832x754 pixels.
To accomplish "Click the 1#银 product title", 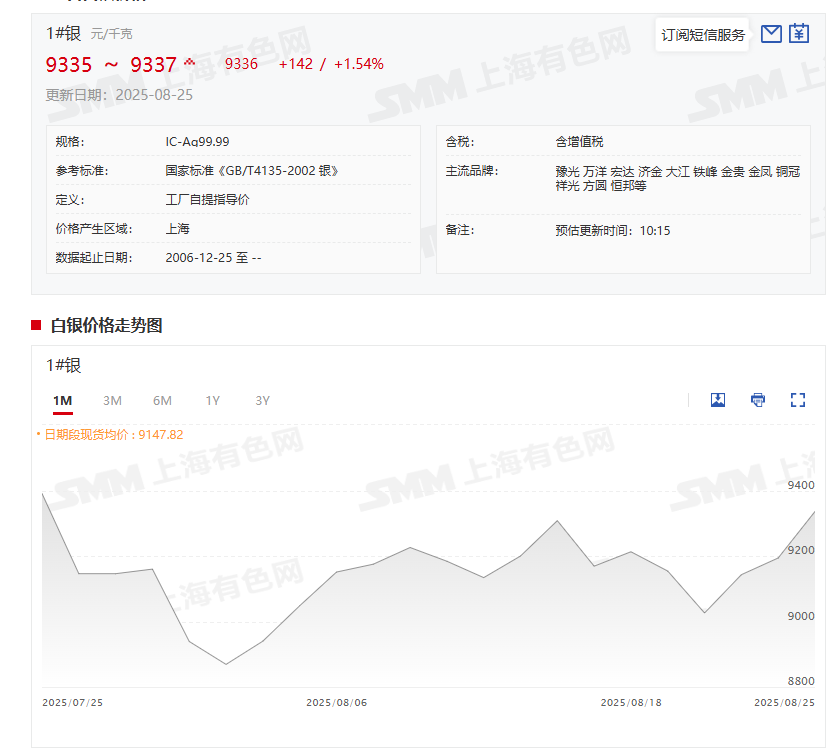I will point(63,33).
